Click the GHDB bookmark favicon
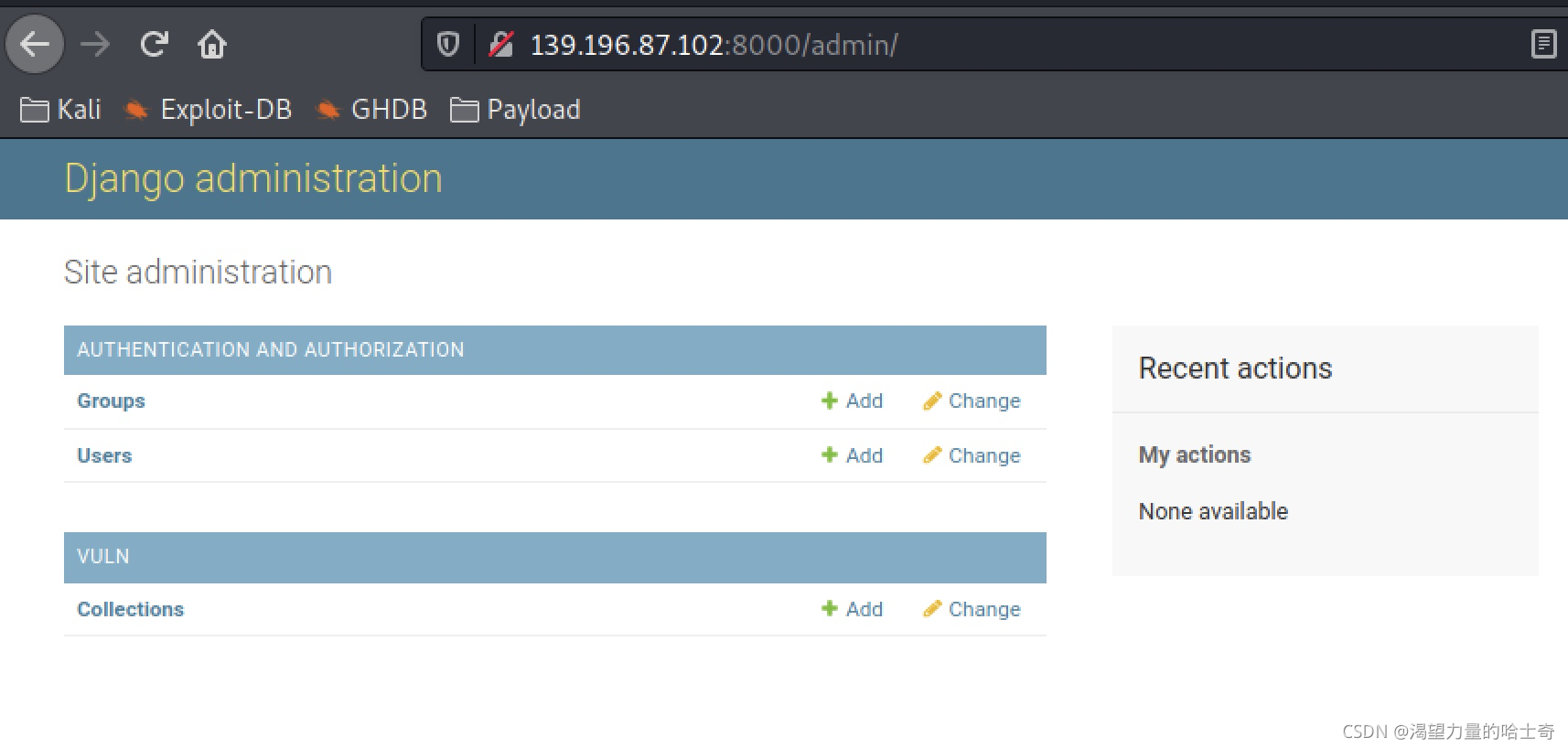 point(328,111)
